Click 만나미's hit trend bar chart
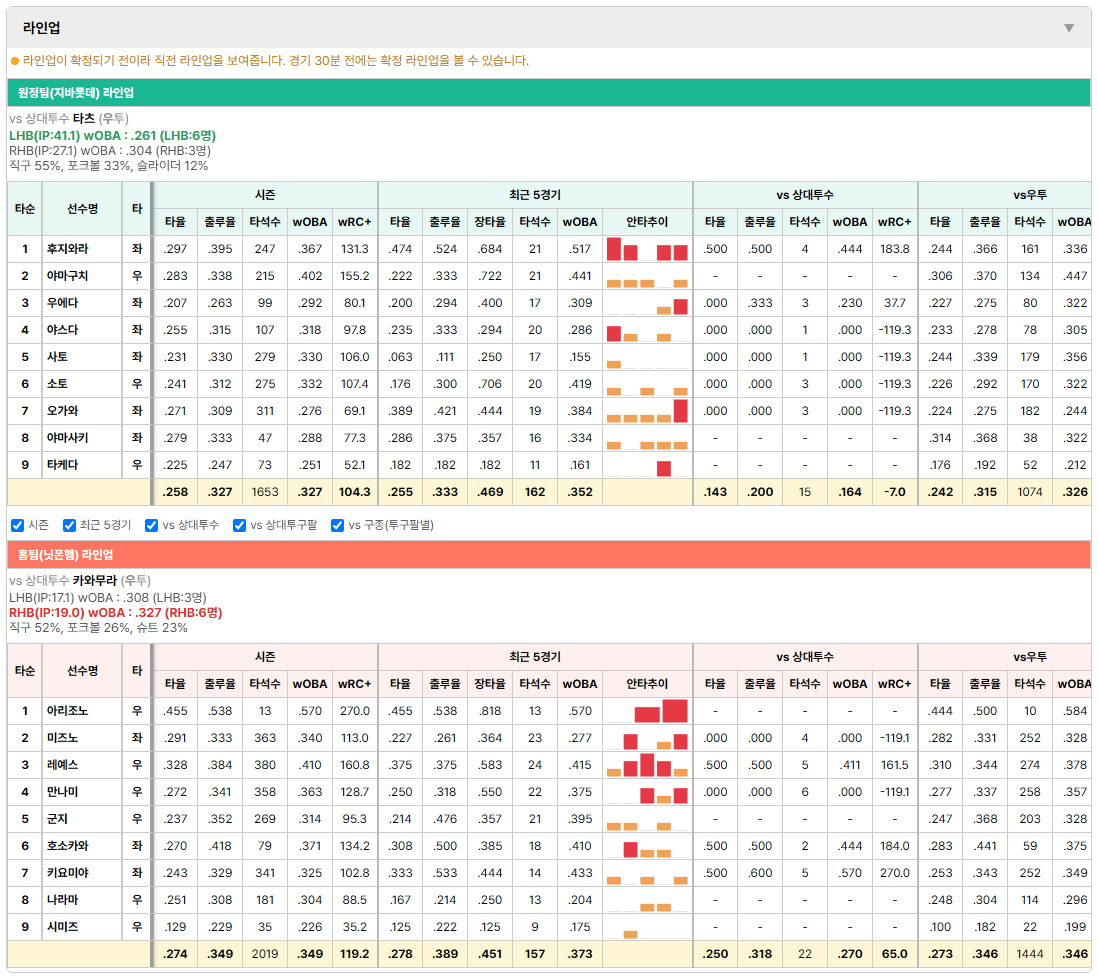Screen dimensions: 1098x979 click(647, 792)
